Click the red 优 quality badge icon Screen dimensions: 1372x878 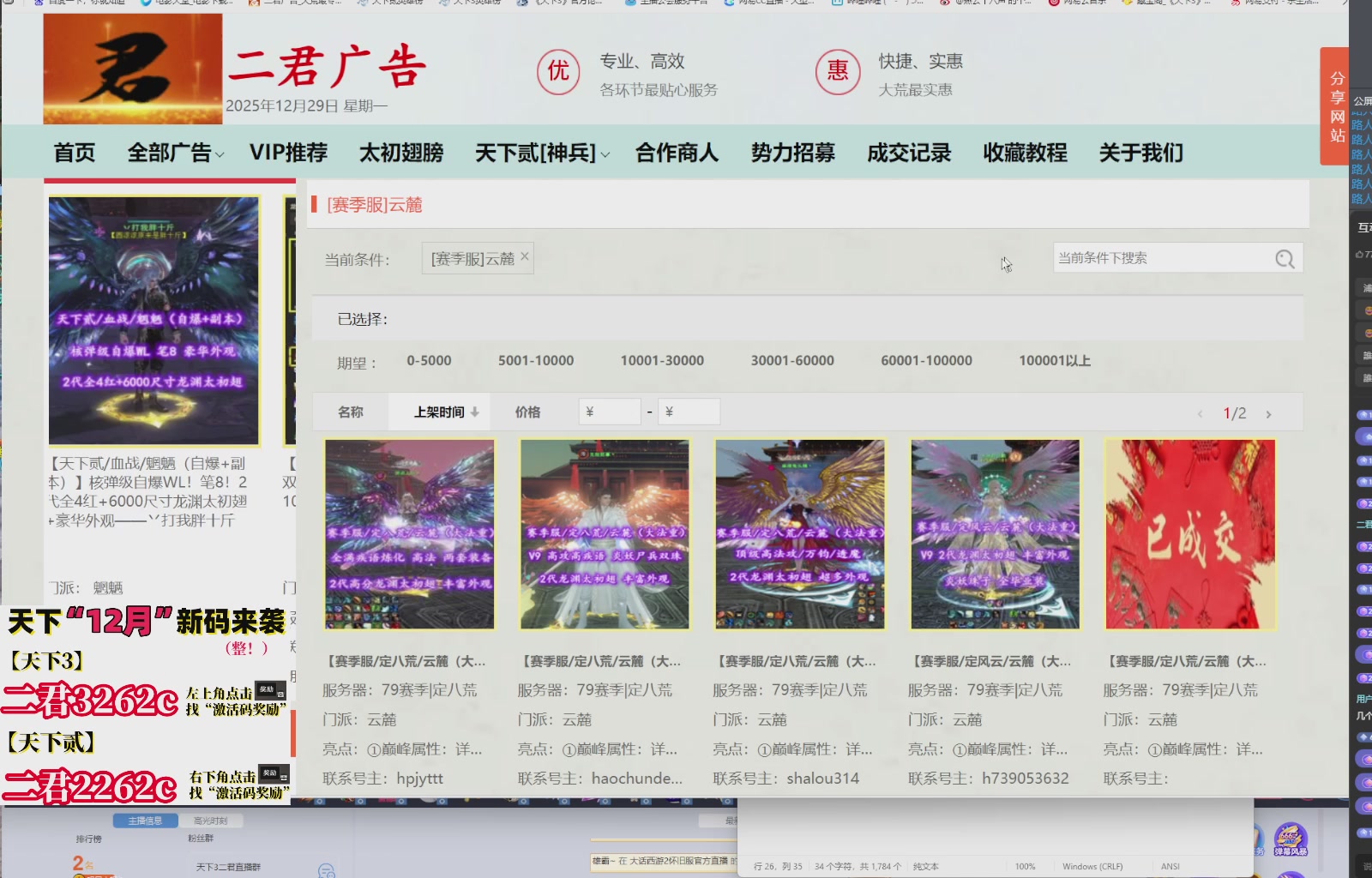click(x=557, y=72)
